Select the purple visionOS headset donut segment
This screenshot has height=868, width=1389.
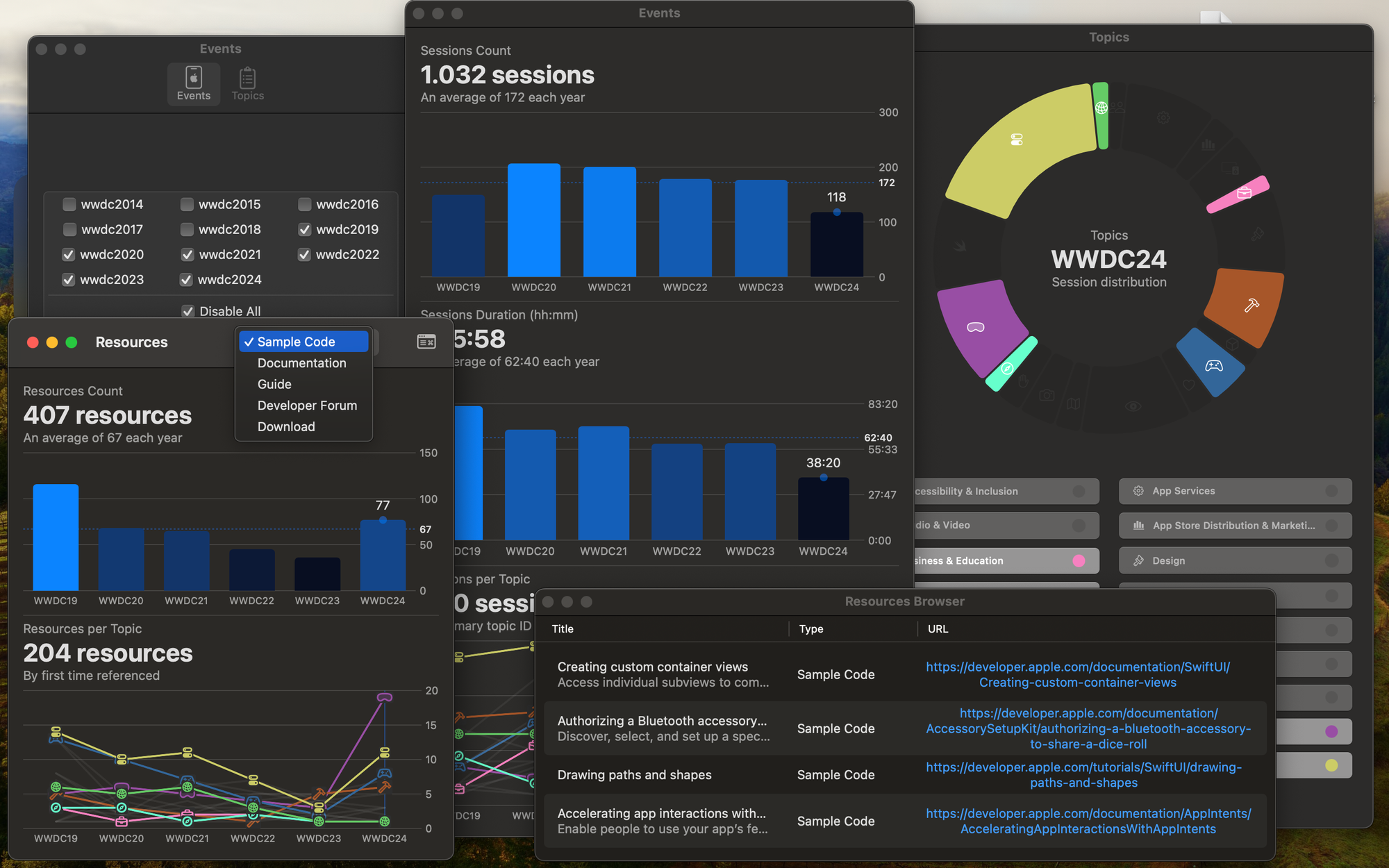click(979, 325)
